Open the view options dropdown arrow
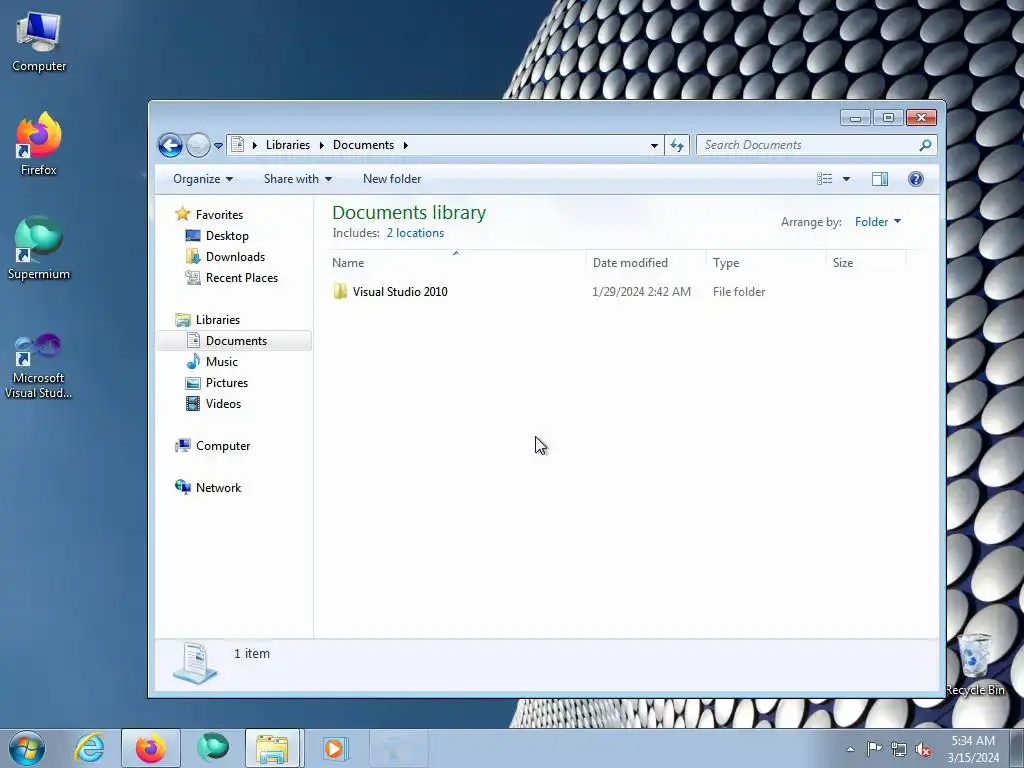The image size is (1024, 768). pos(846,179)
